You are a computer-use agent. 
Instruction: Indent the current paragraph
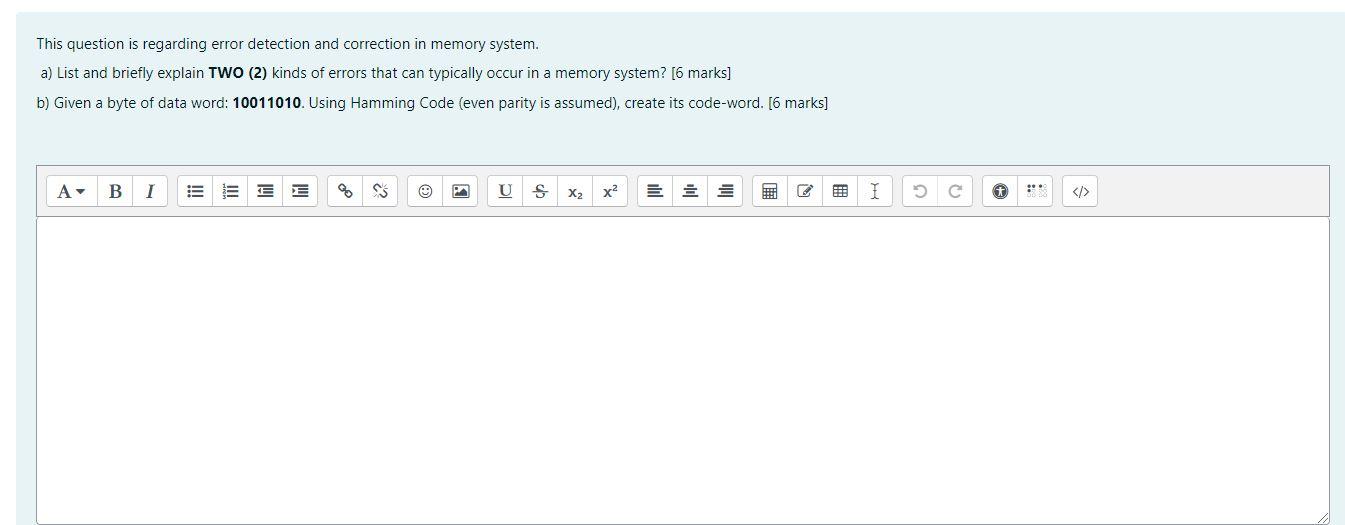click(300, 191)
